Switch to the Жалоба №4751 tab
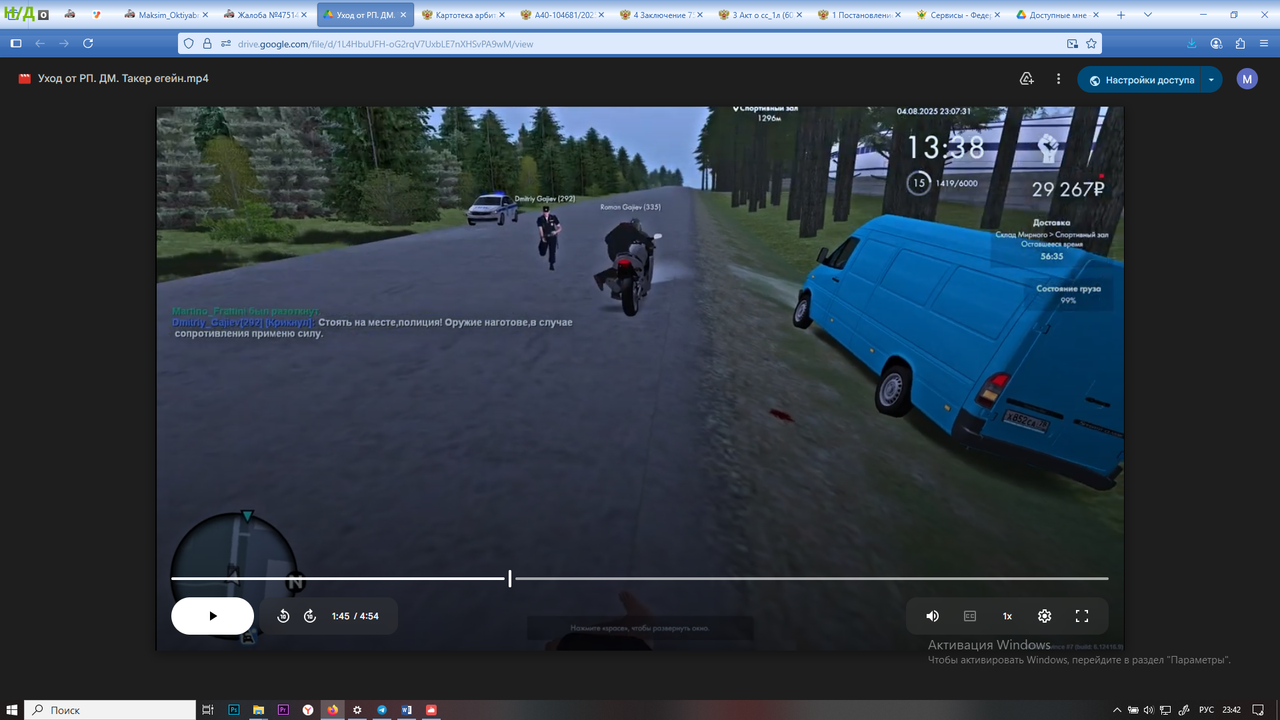This screenshot has width=1280, height=720. click(x=265, y=15)
